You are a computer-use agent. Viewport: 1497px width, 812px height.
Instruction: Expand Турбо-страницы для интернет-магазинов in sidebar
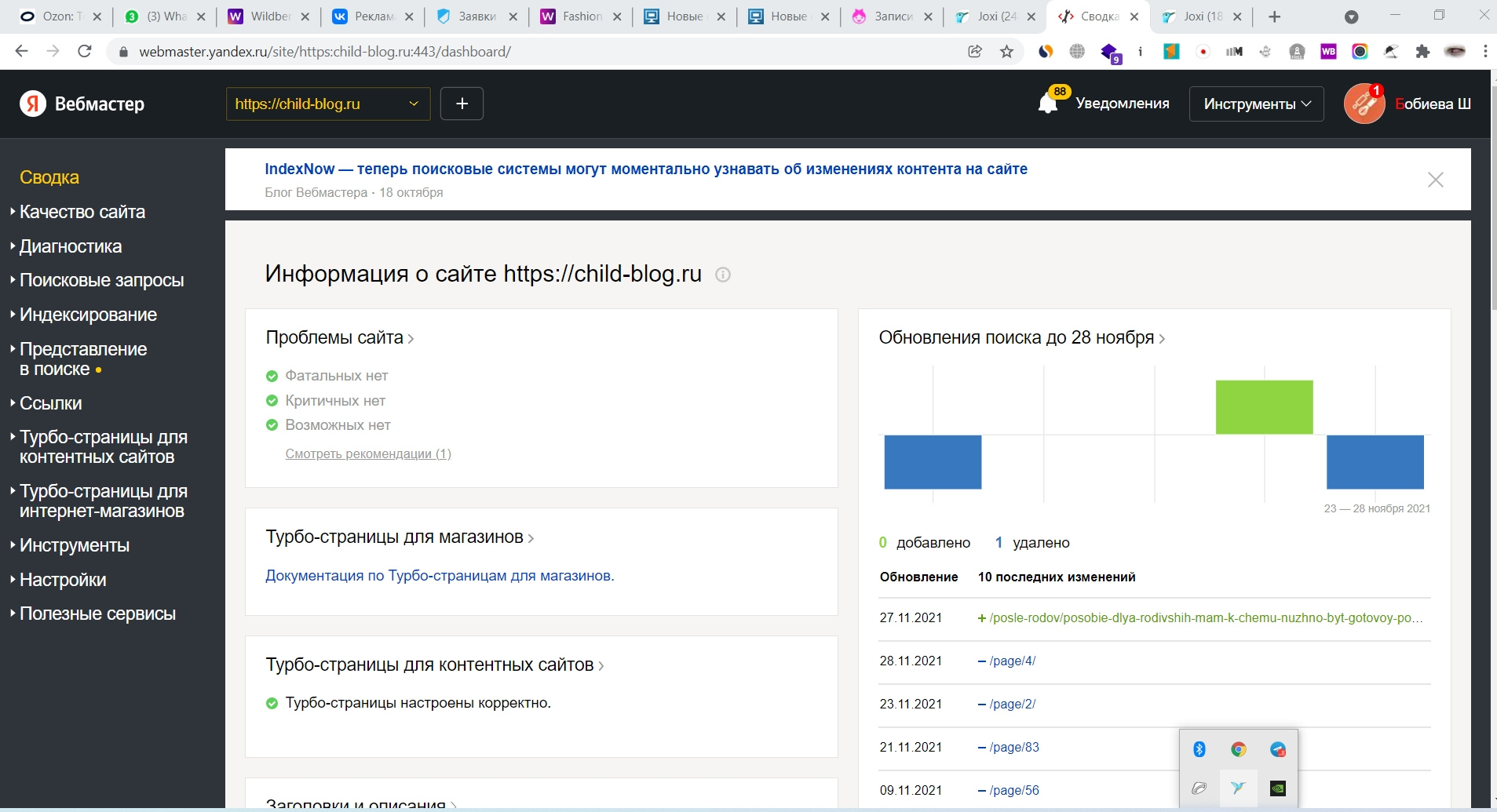point(103,501)
